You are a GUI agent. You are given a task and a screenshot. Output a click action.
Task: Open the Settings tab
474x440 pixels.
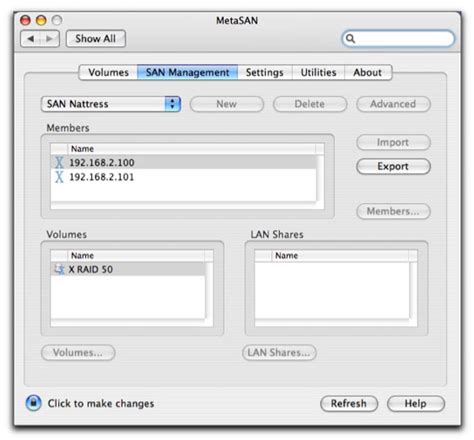[265, 72]
